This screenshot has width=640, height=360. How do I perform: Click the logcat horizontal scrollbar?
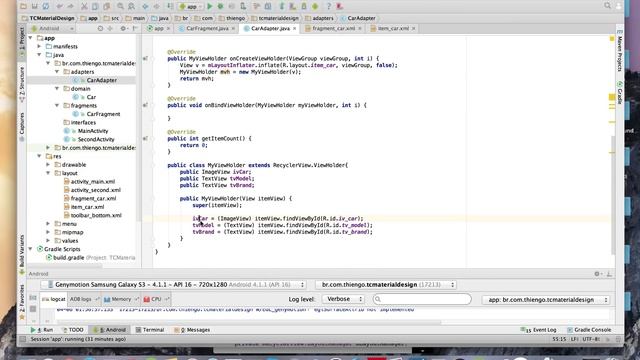249,322
